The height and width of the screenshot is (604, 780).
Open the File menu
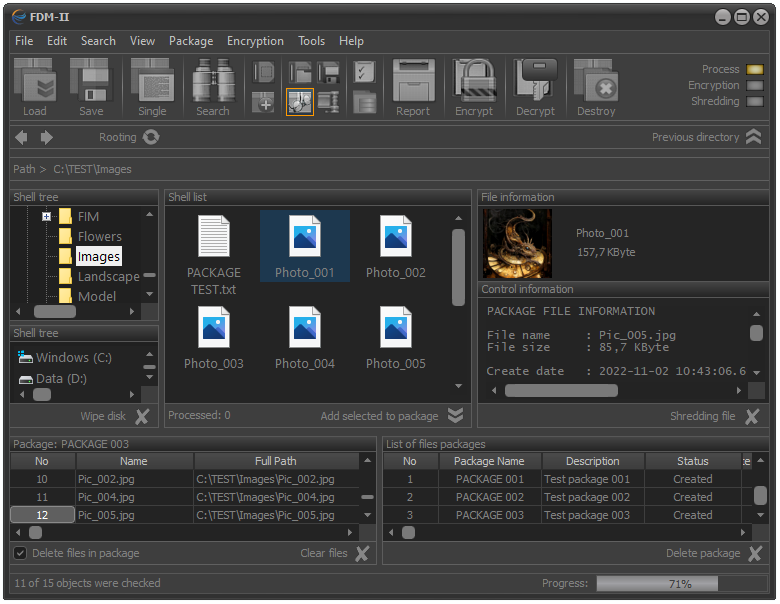coord(24,41)
